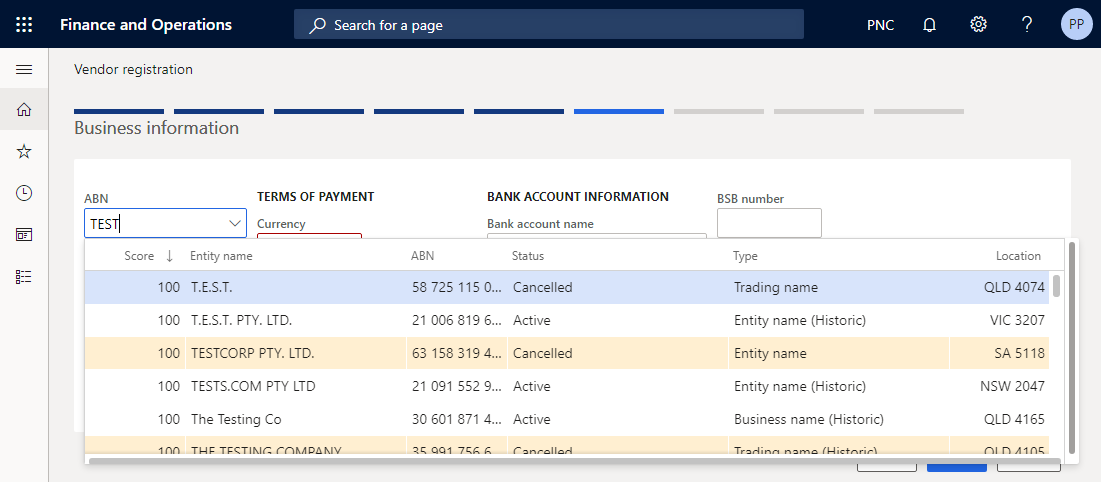1101x482 pixels.
Task: Click the Type column header
Action: [x=745, y=256]
